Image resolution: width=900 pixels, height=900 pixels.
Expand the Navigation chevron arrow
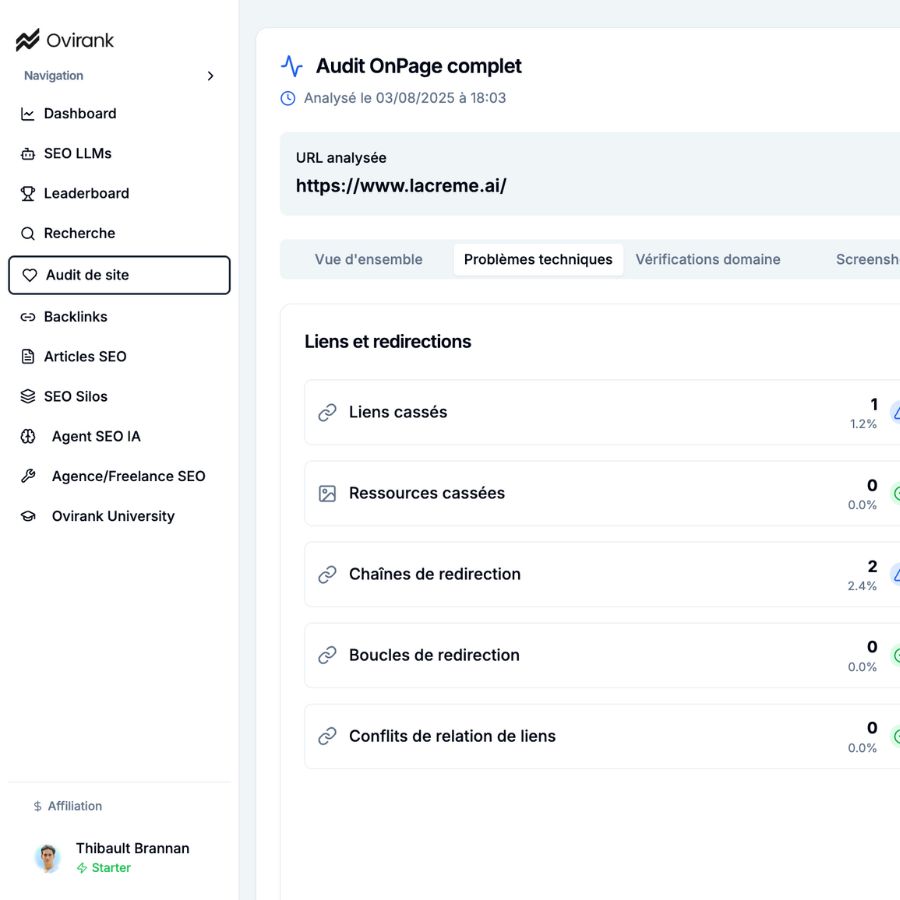click(211, 76)
